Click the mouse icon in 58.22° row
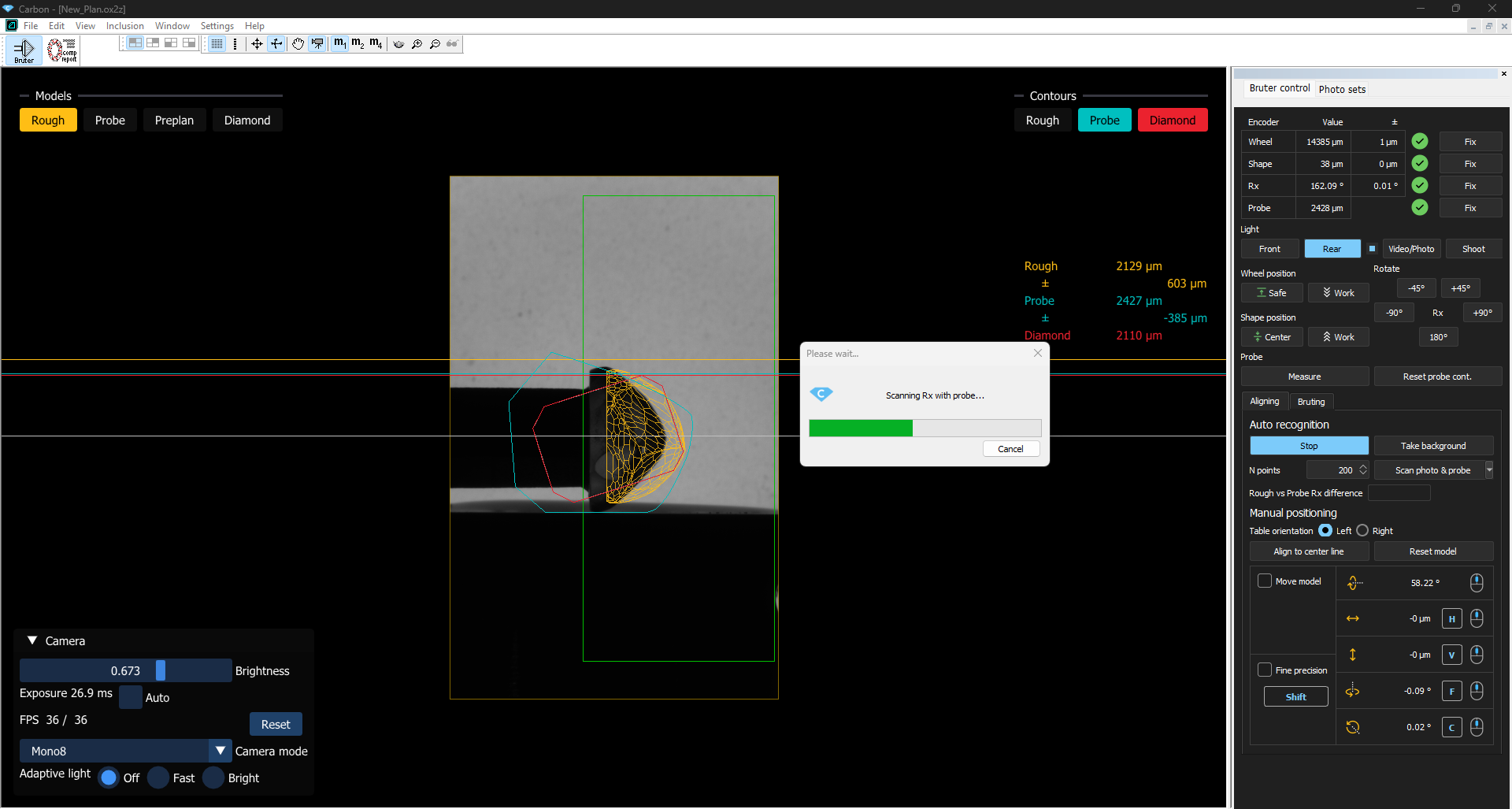 click(x=1477, y=583)
